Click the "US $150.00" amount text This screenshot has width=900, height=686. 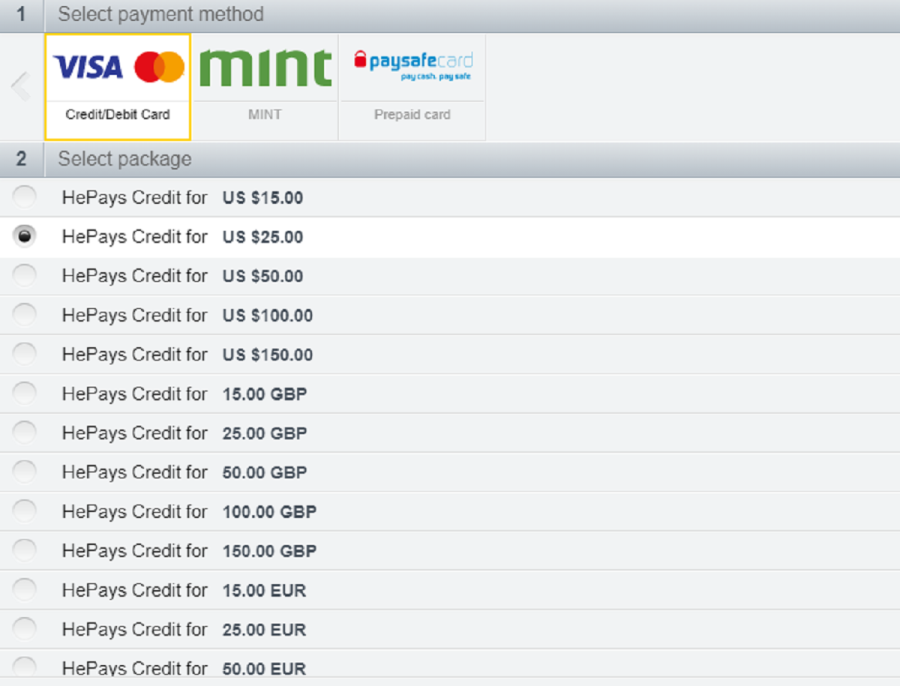268,354
